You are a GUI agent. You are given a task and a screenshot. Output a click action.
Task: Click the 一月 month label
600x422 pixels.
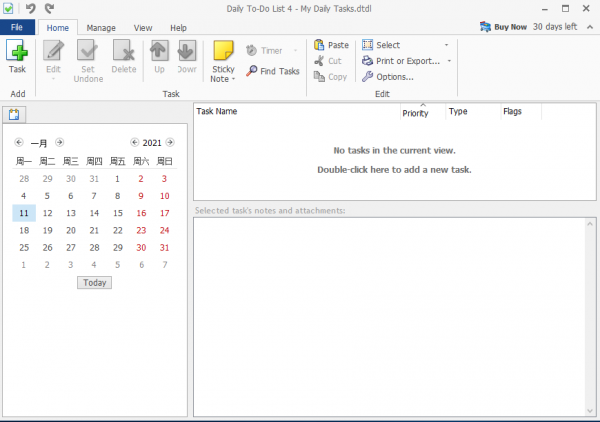39,143
